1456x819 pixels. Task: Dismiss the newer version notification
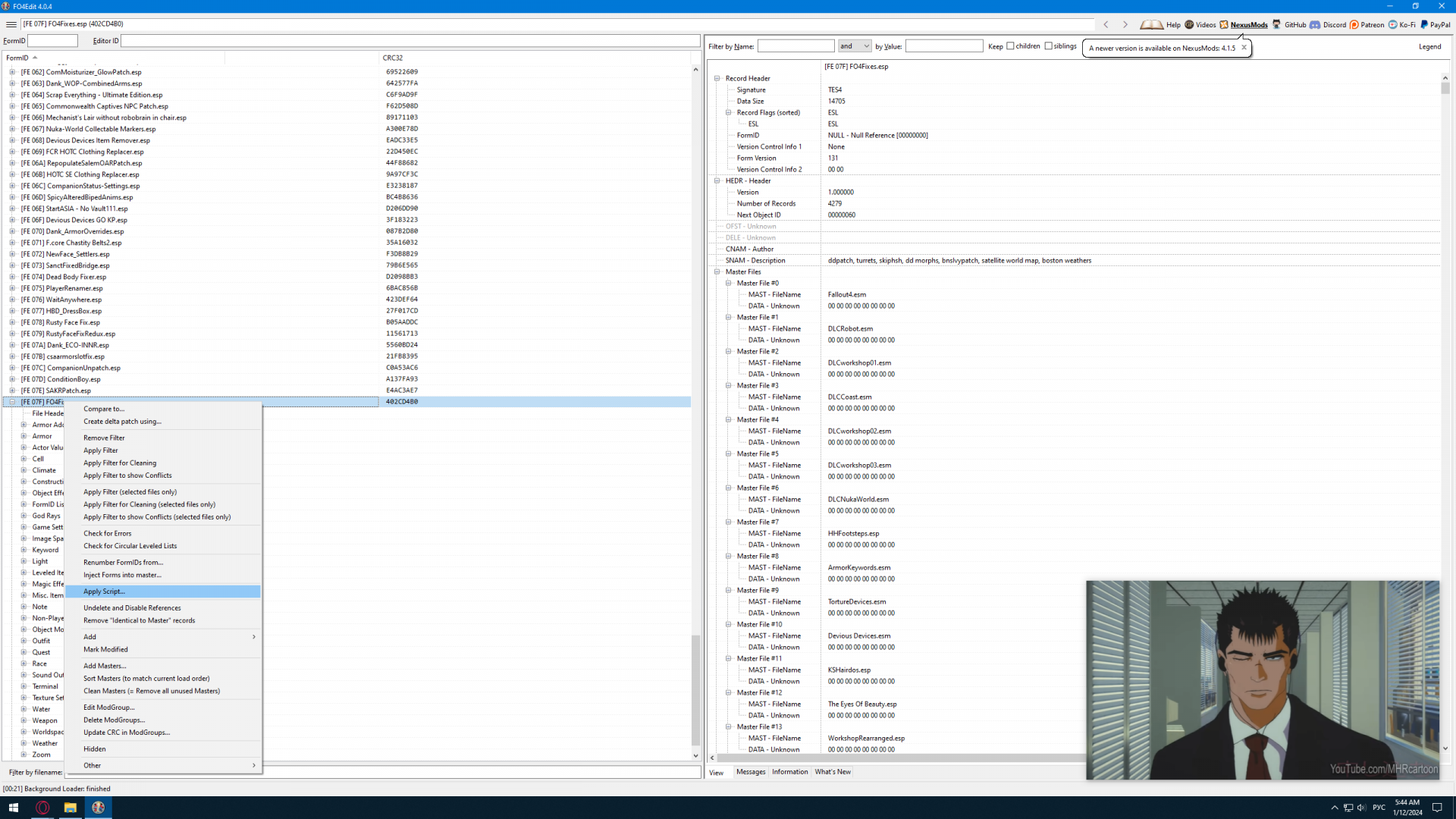tap(1244, 48)
